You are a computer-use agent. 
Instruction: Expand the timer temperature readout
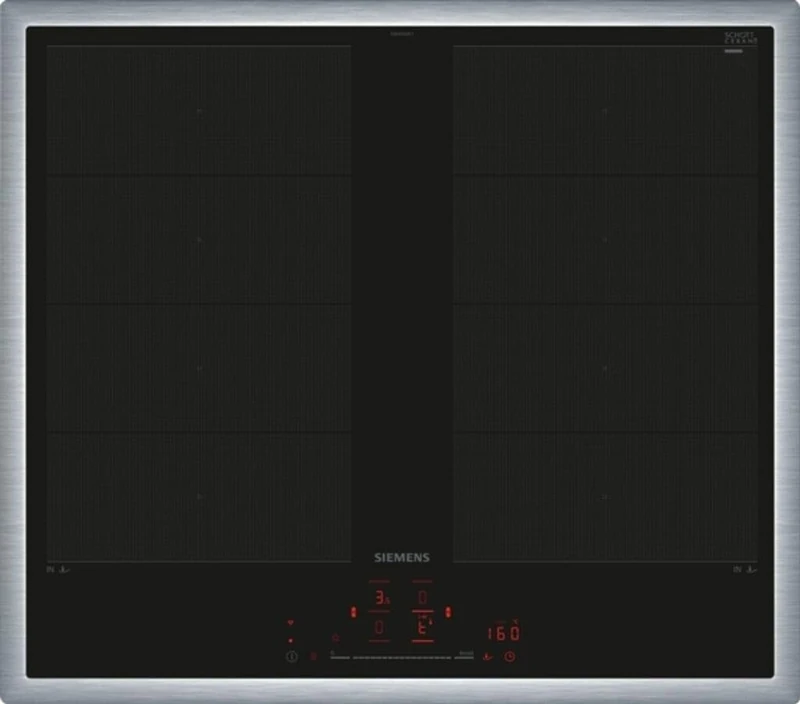pyautogui.click(x=504, y=632)
